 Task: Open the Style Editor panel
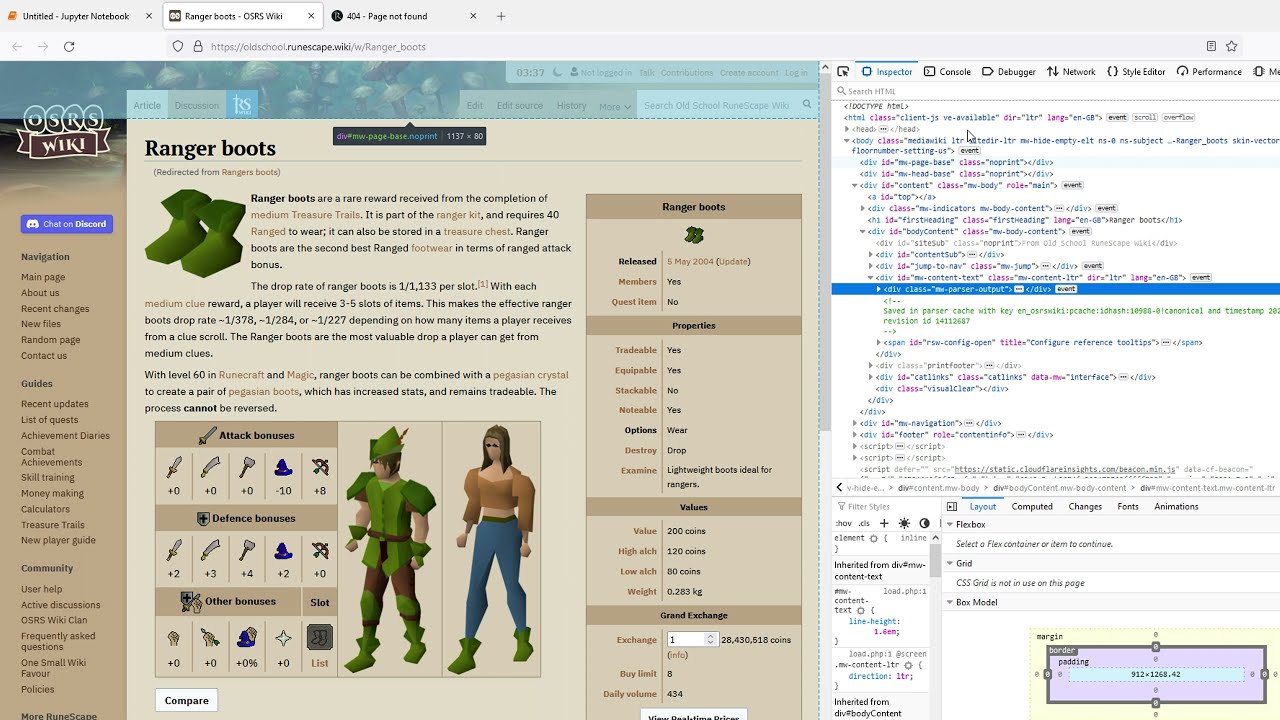pos(1136,72)
